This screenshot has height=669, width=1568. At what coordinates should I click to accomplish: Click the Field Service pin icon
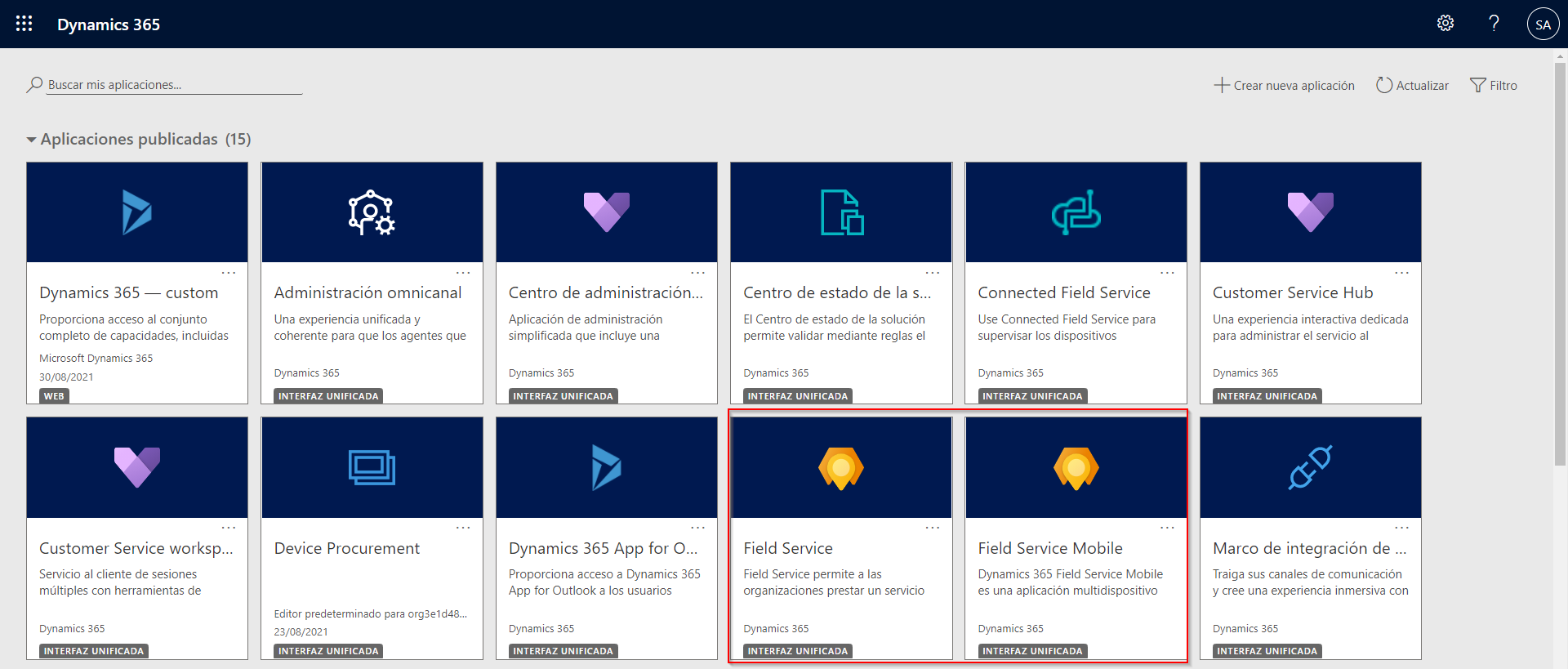[841, 468]
